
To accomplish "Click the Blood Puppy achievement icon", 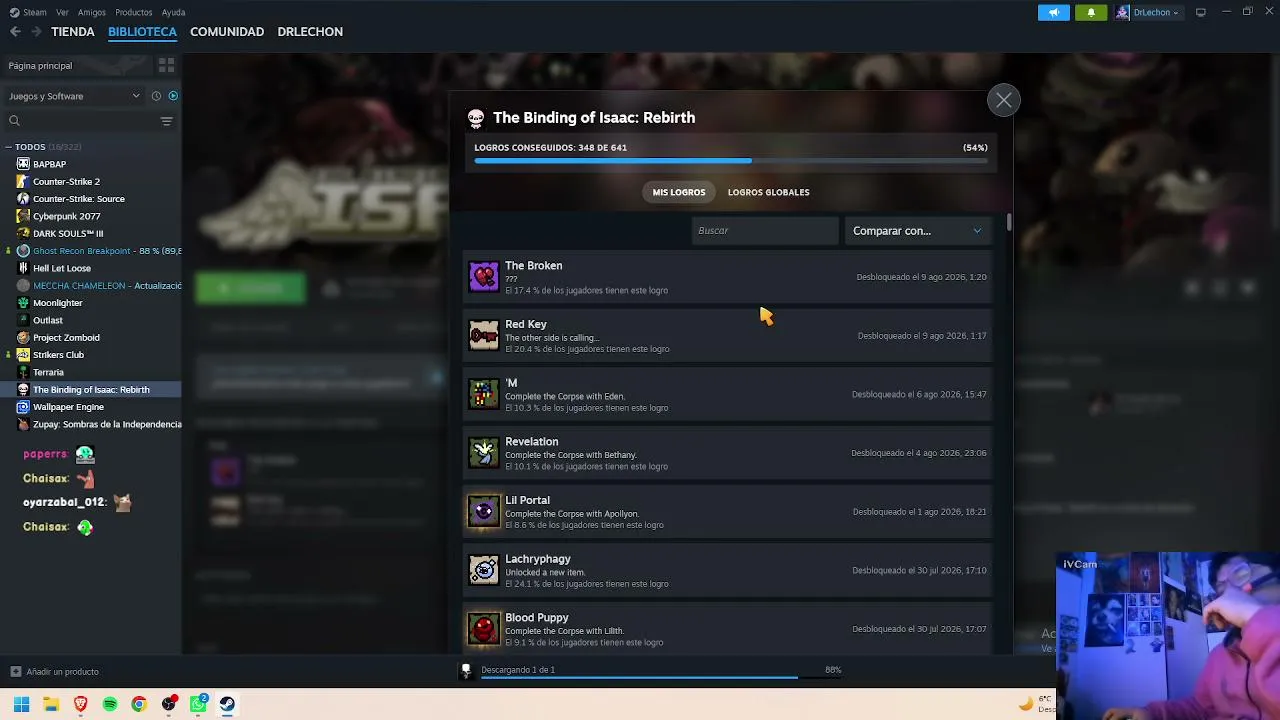I will pos(484,629).
